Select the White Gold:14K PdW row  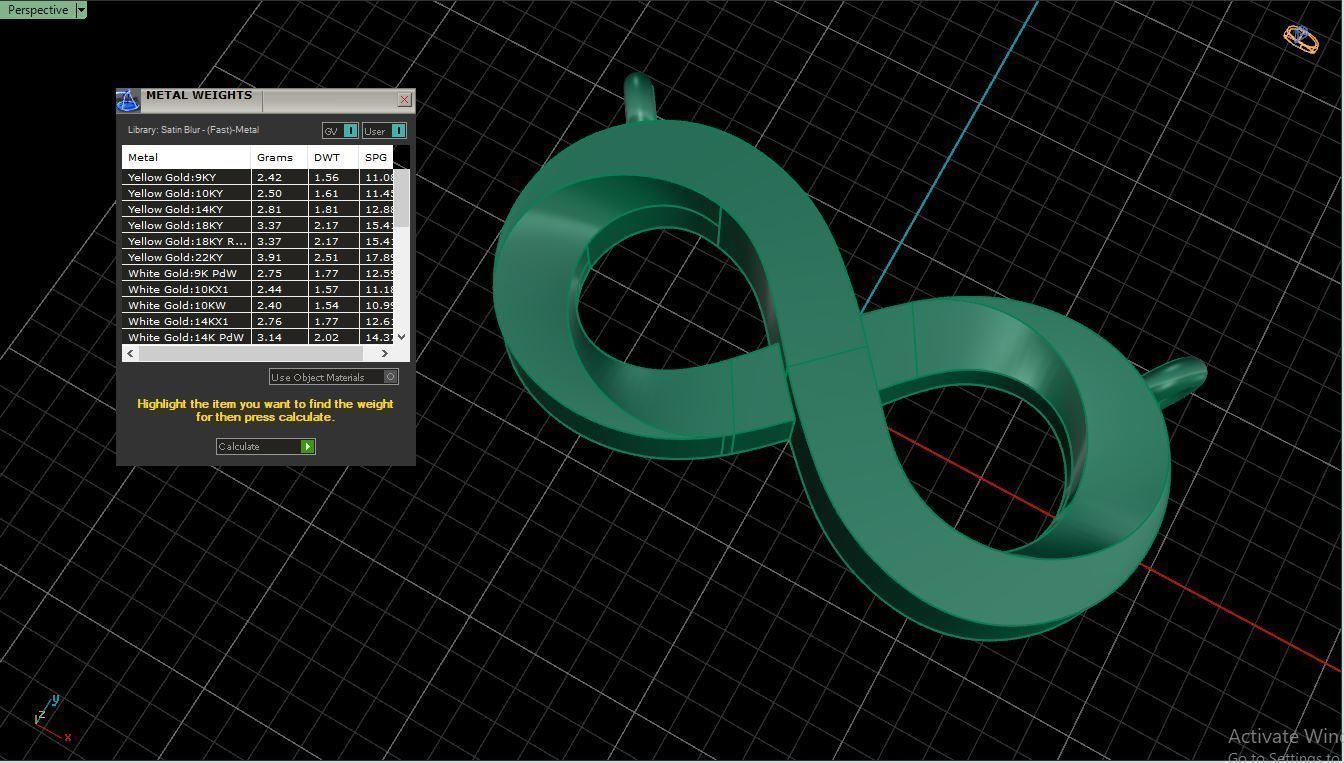coord(258,337)
